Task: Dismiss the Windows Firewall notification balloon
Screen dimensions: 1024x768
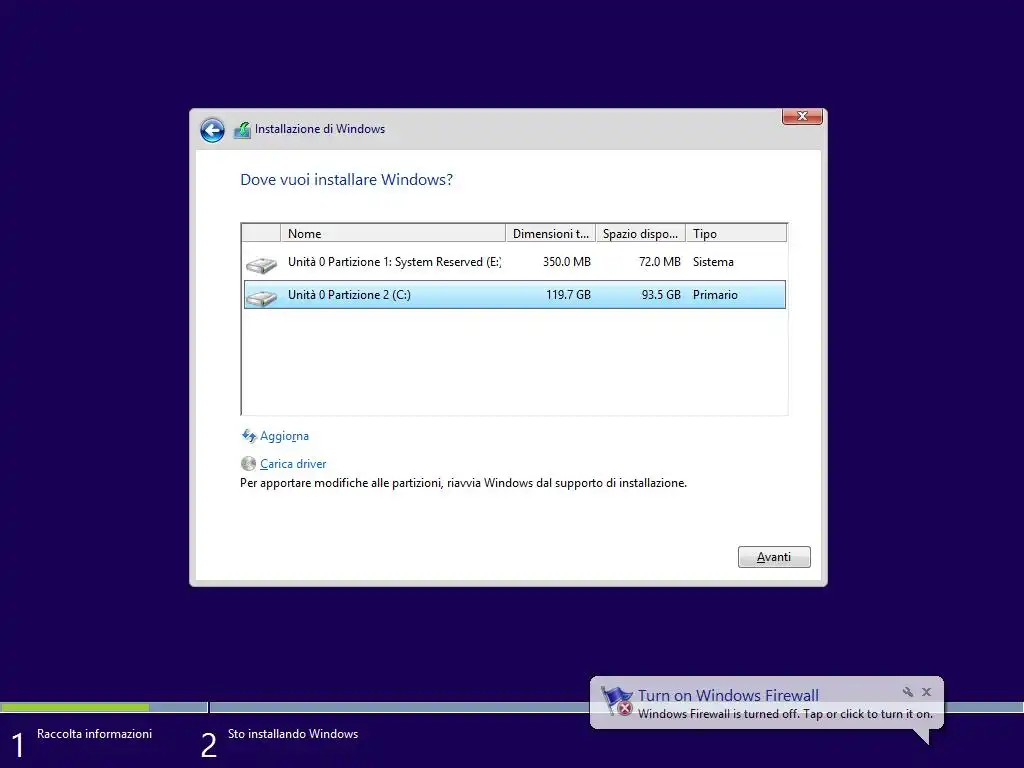Action: point(927,692)
